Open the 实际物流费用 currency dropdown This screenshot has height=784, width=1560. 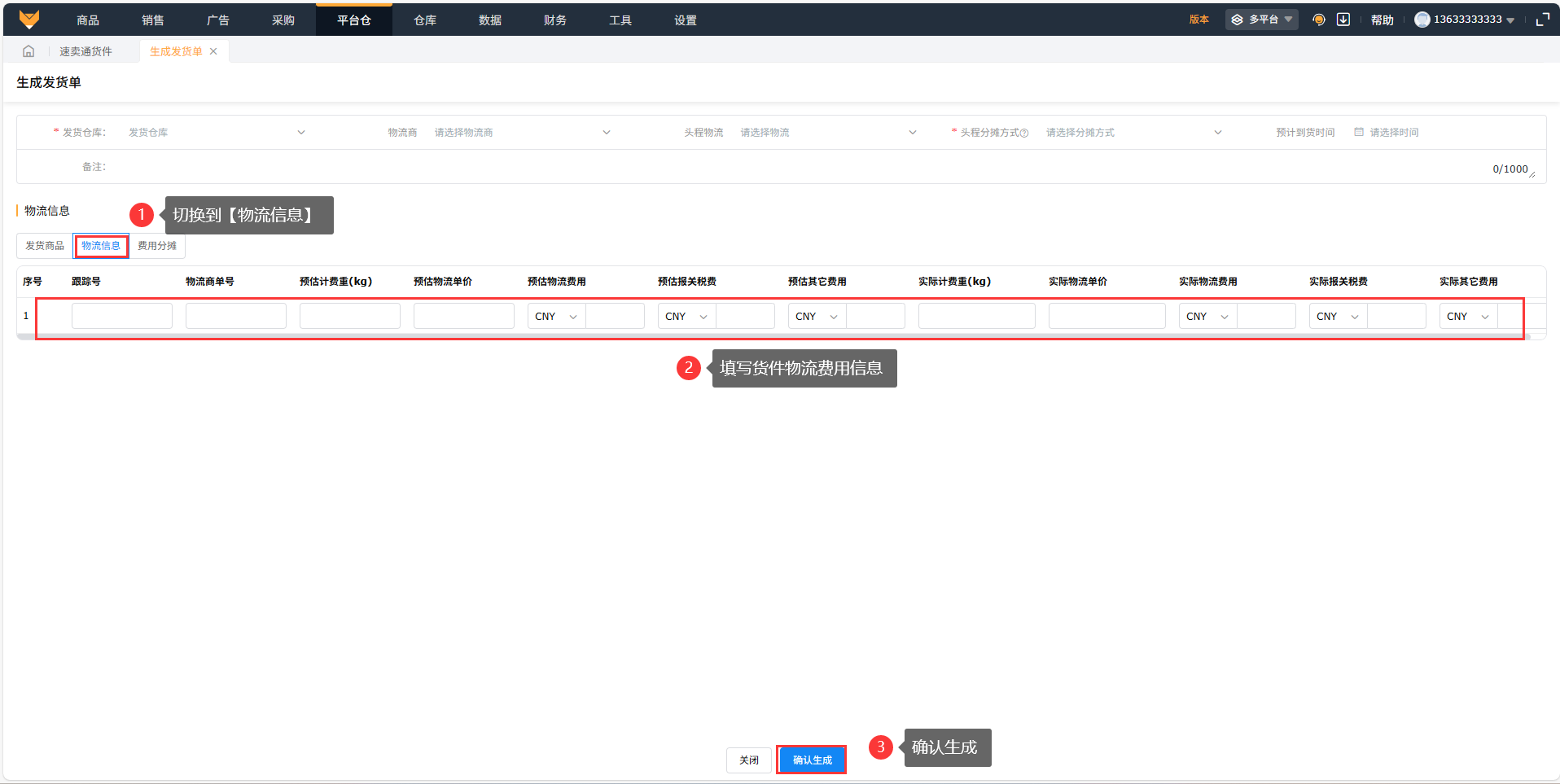coord(1208,316)
